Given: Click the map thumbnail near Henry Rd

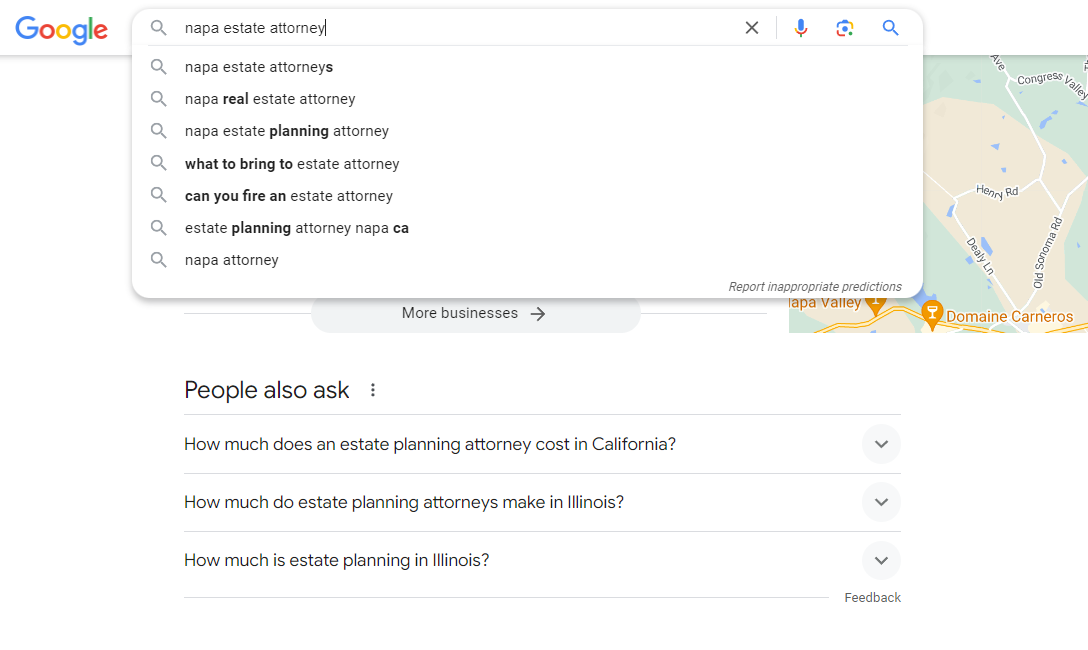Looking at the screenshot, I should coord(996,191).
